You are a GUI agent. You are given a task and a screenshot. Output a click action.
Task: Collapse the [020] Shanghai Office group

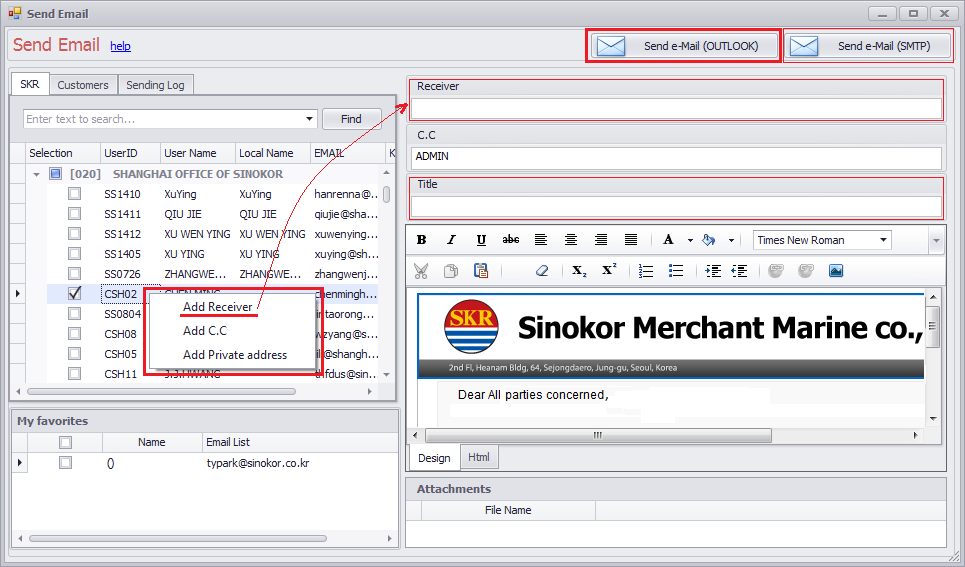[x=36, y=174]
